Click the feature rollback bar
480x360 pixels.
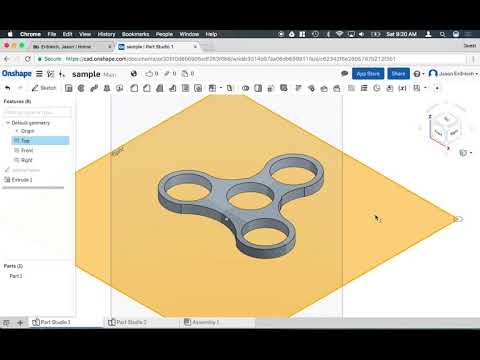33,188
